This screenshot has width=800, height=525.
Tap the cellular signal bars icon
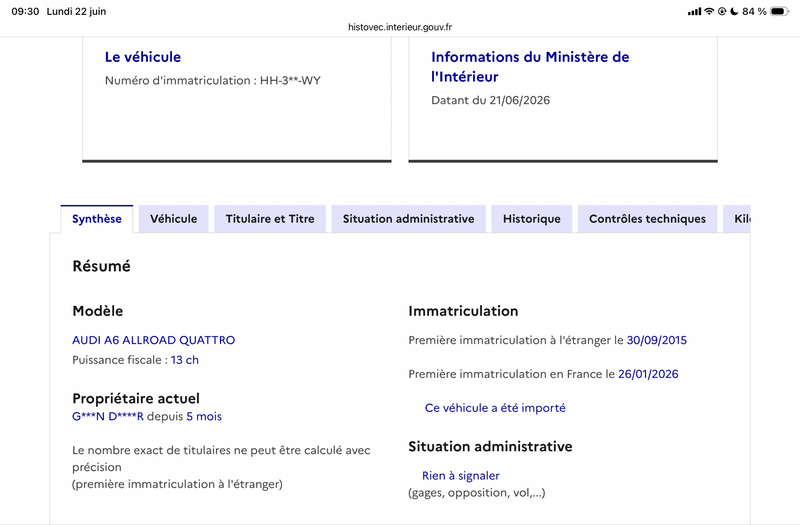click(694, 11)
